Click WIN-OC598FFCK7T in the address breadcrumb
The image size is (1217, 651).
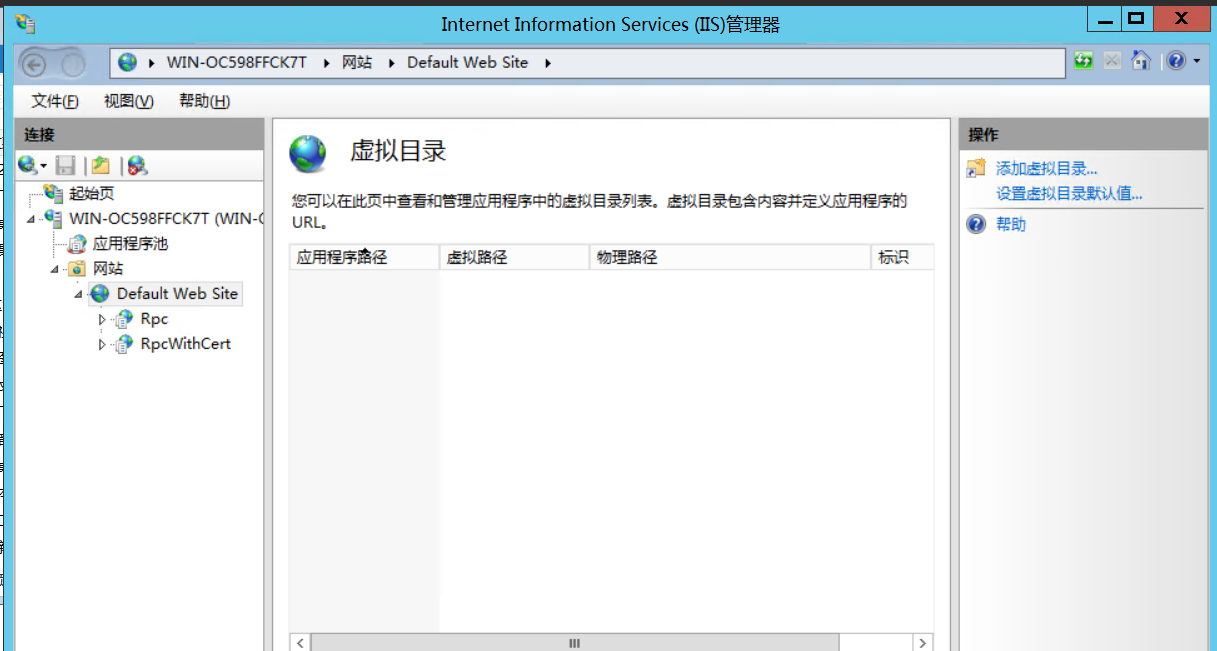[x=237, y=62]
